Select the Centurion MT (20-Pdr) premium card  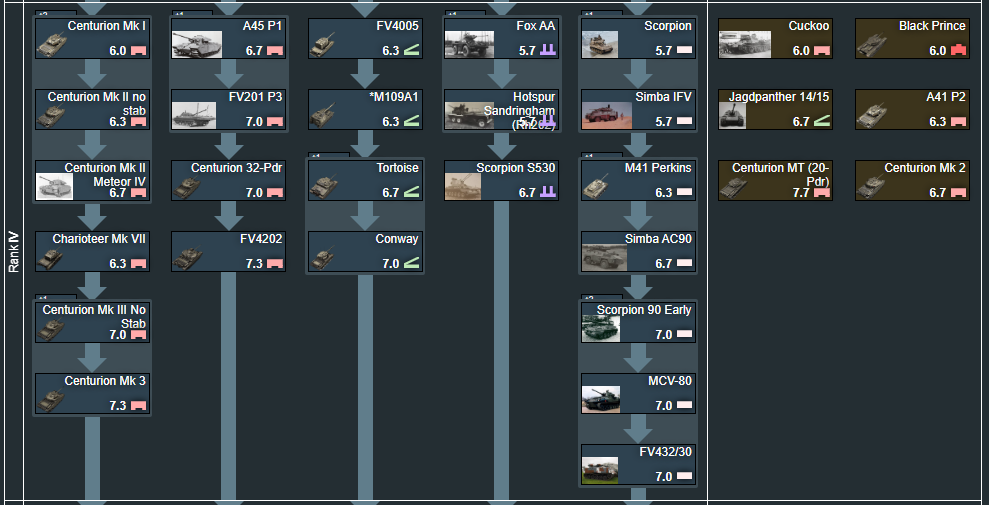(x=776, y=180)
